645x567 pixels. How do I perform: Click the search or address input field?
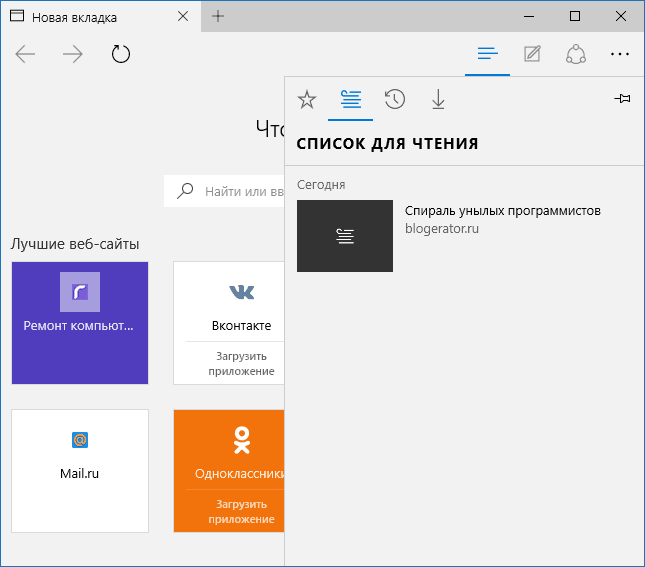tap(224, 191)
